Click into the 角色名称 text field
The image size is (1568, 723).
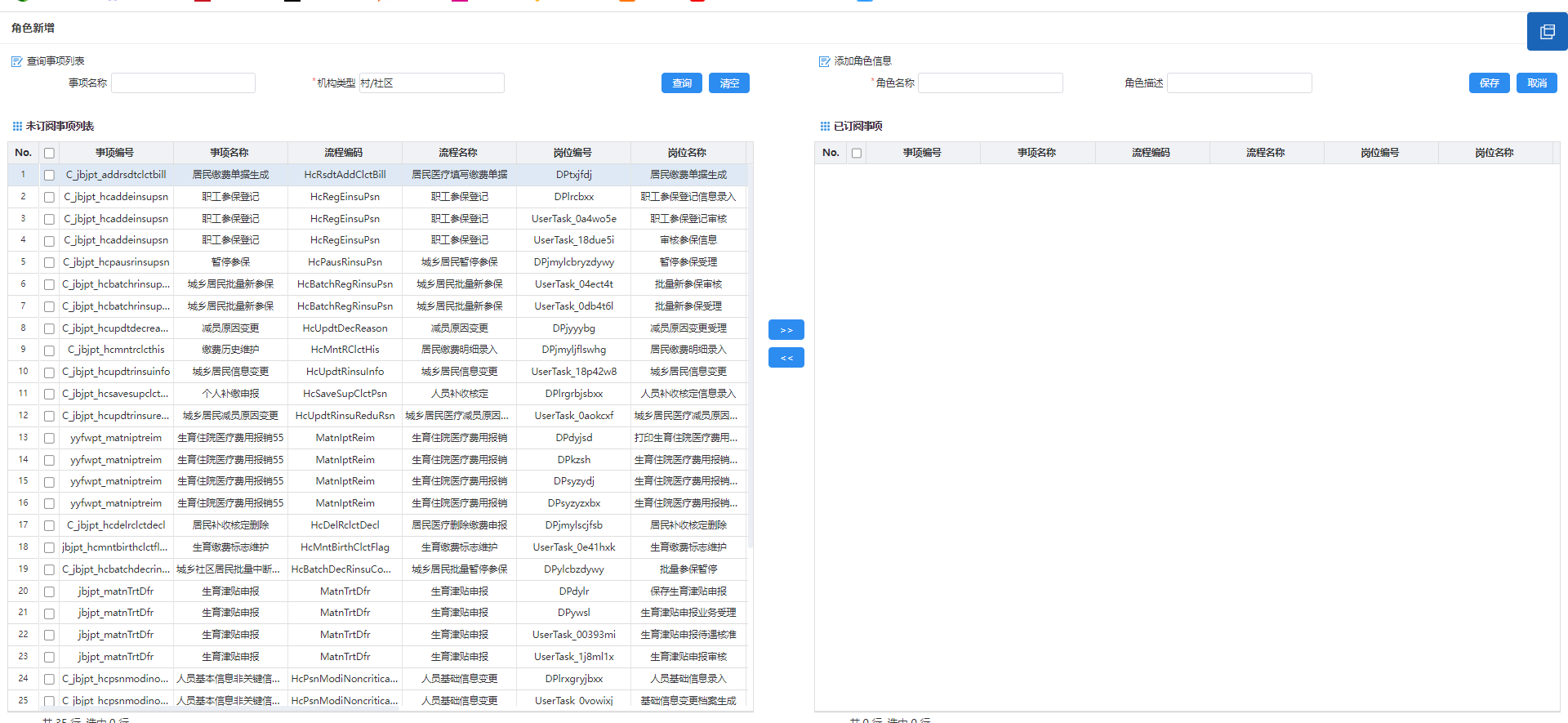pyautogui.click(x=990, y=83)
